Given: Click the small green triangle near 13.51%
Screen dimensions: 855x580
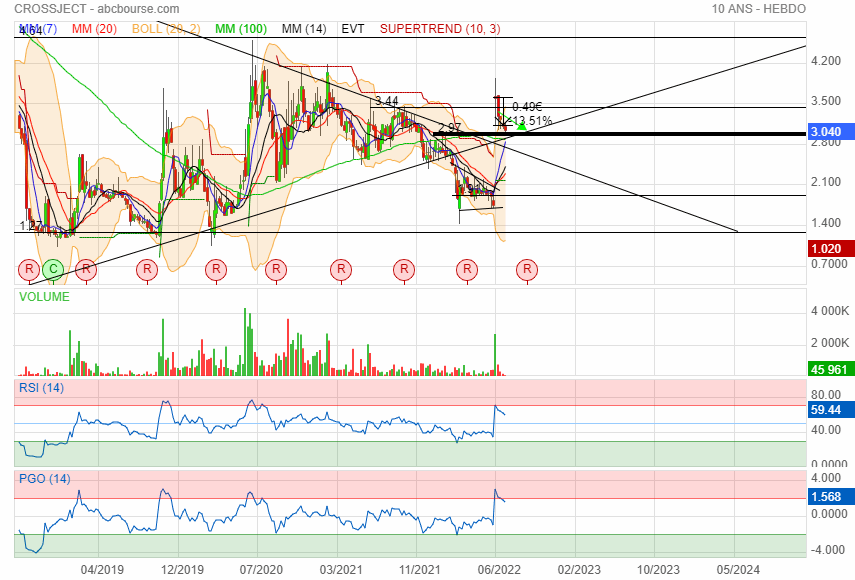Looking at the screenshot, I should (x=521, y=126).
